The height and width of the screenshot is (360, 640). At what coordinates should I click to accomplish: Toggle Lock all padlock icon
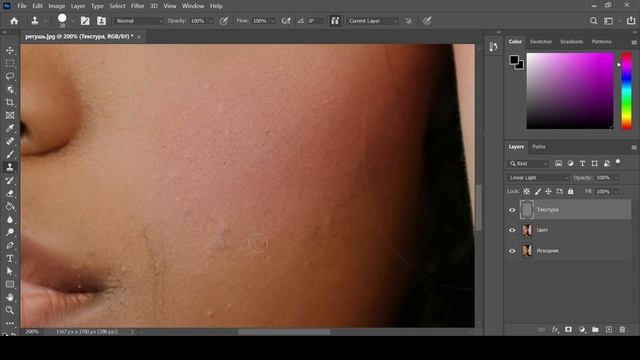point(570,191)
